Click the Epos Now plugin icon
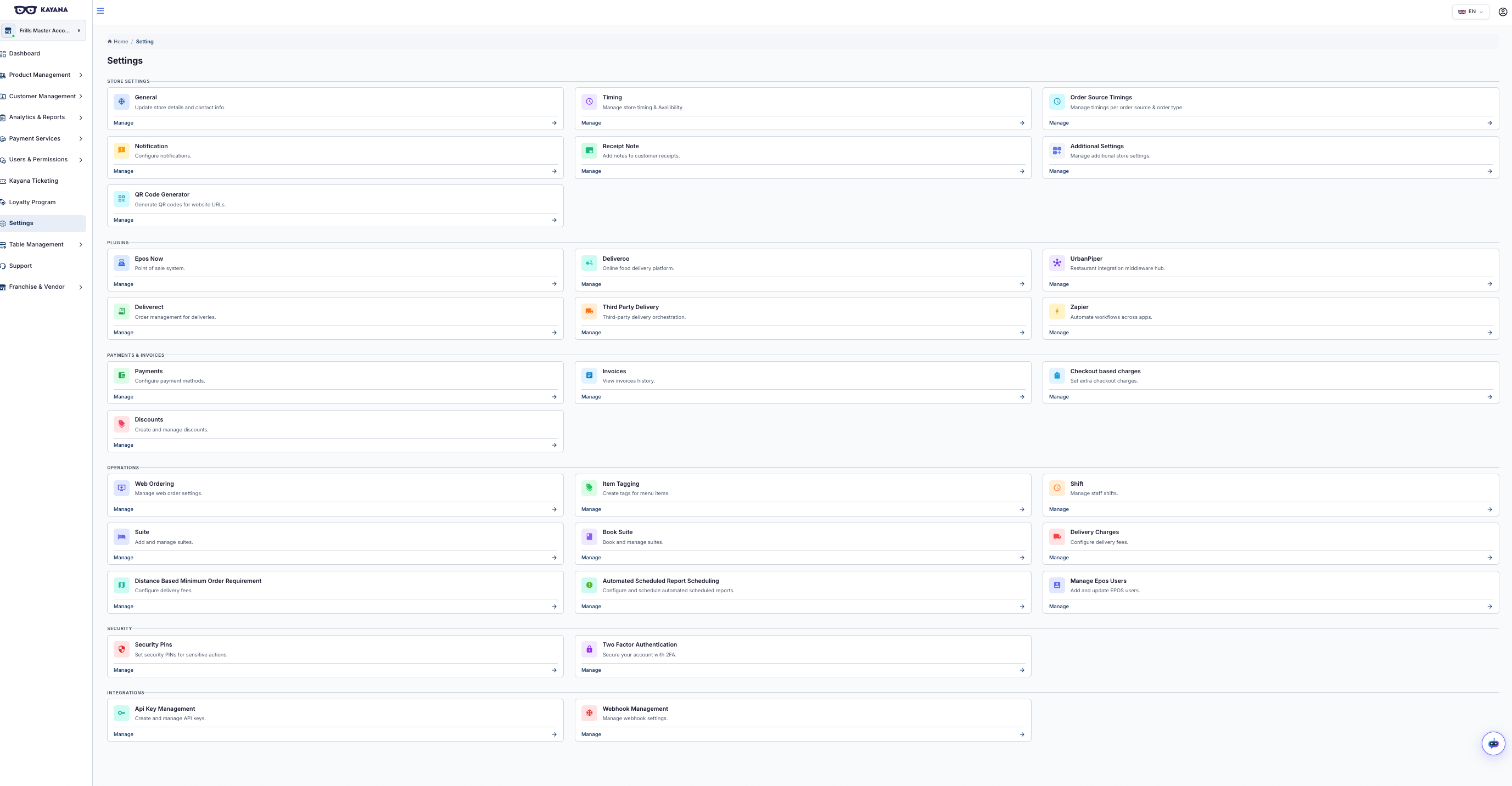This screenshot has width=1512, height=786. click(x=121, y=263)
